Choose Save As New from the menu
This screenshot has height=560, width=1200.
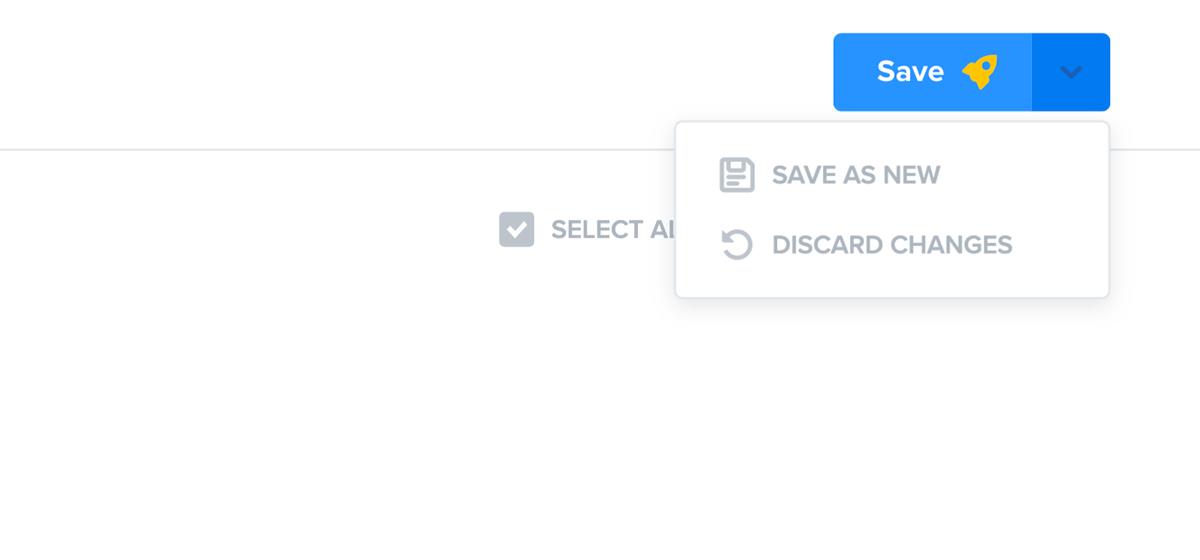pyautogui.click(x=892, y=175)
